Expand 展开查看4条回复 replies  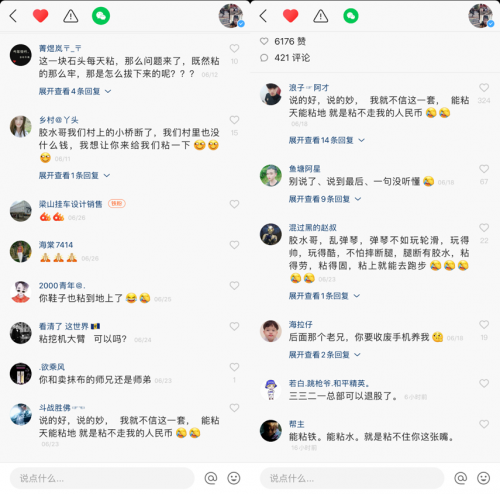coord(75,91)
